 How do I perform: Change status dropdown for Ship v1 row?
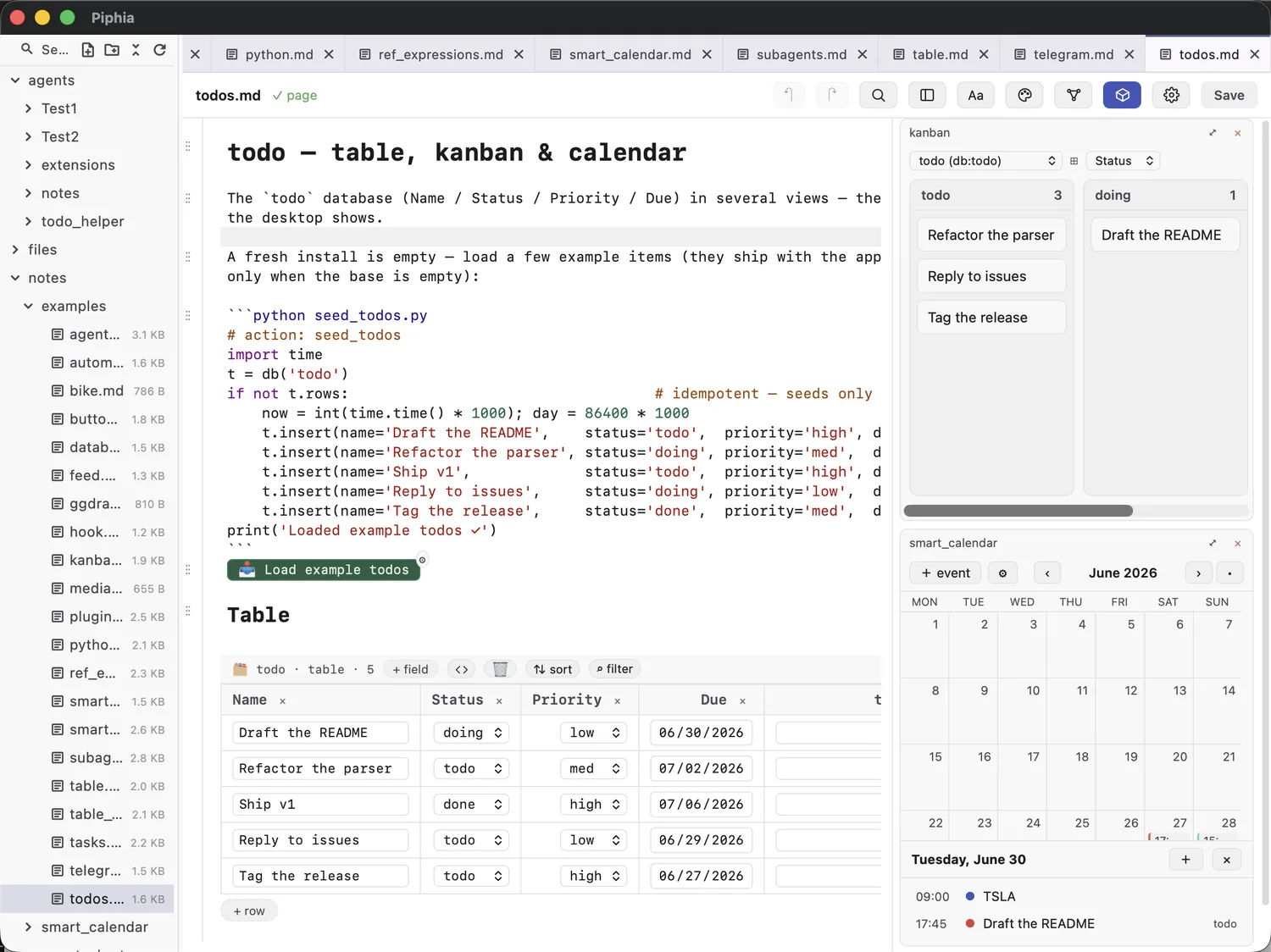pos(471,805)
